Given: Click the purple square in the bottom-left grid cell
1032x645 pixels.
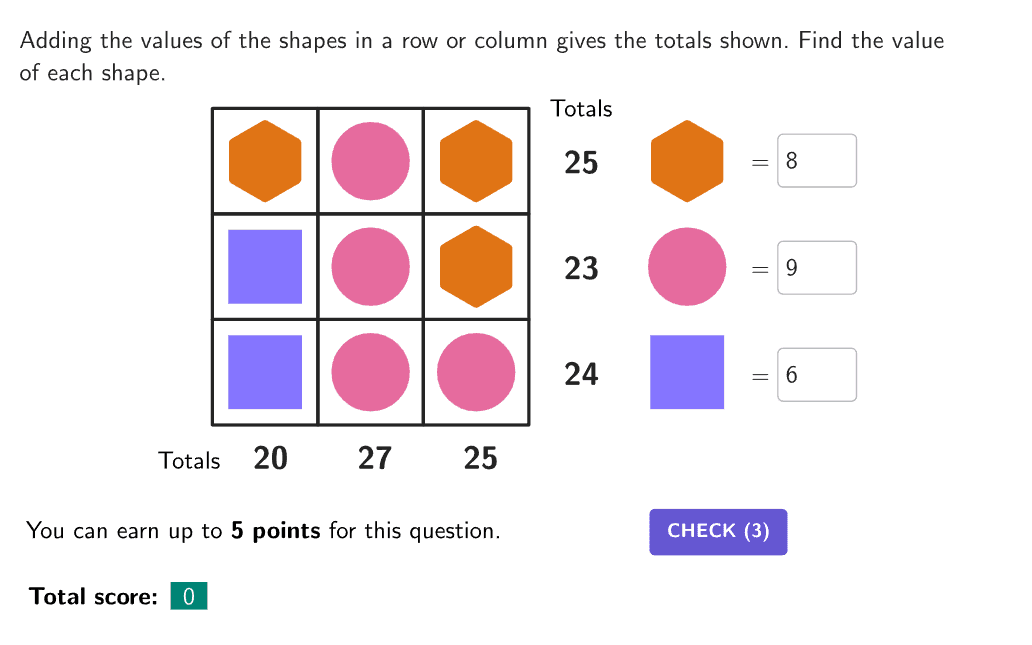Looking at the screenshot, I should click(x=265, y=372).
